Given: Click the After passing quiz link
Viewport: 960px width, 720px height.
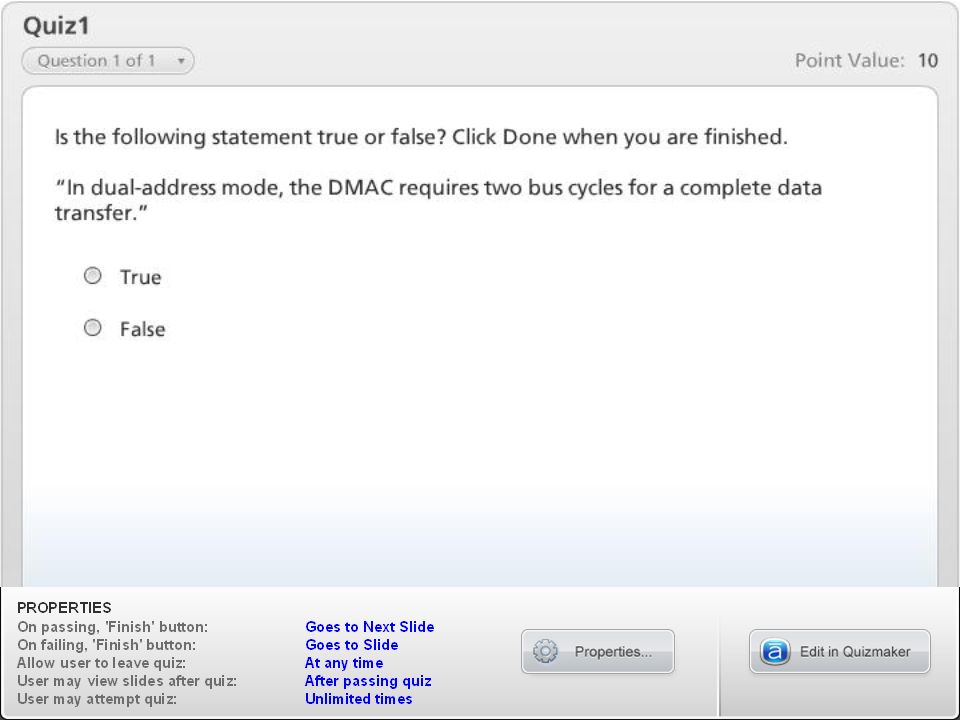Looking at the screenshot, I should 368,681.
